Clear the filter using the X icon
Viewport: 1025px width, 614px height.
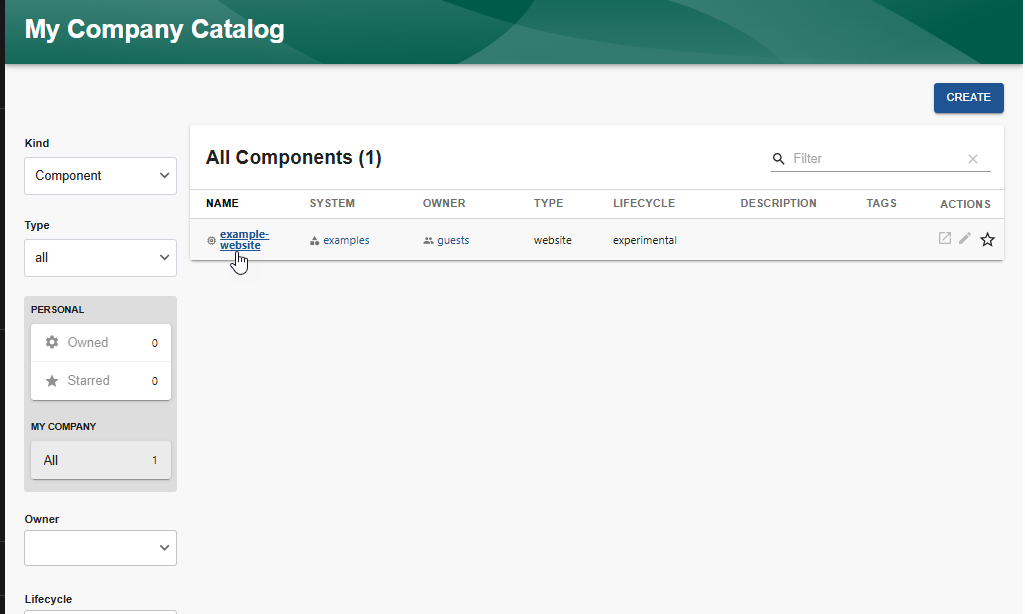972,158
